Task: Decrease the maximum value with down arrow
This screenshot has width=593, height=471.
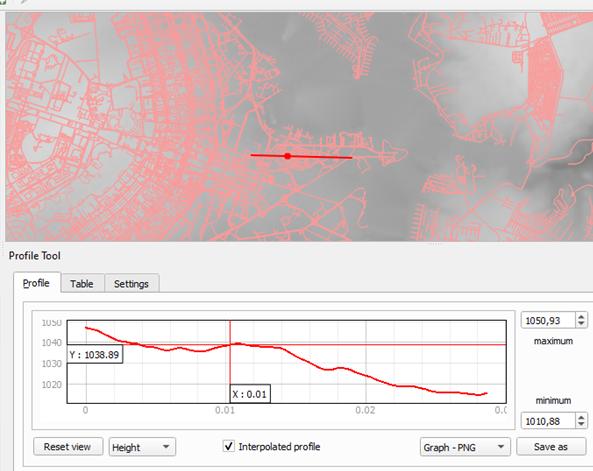Action: click(581, 324)
